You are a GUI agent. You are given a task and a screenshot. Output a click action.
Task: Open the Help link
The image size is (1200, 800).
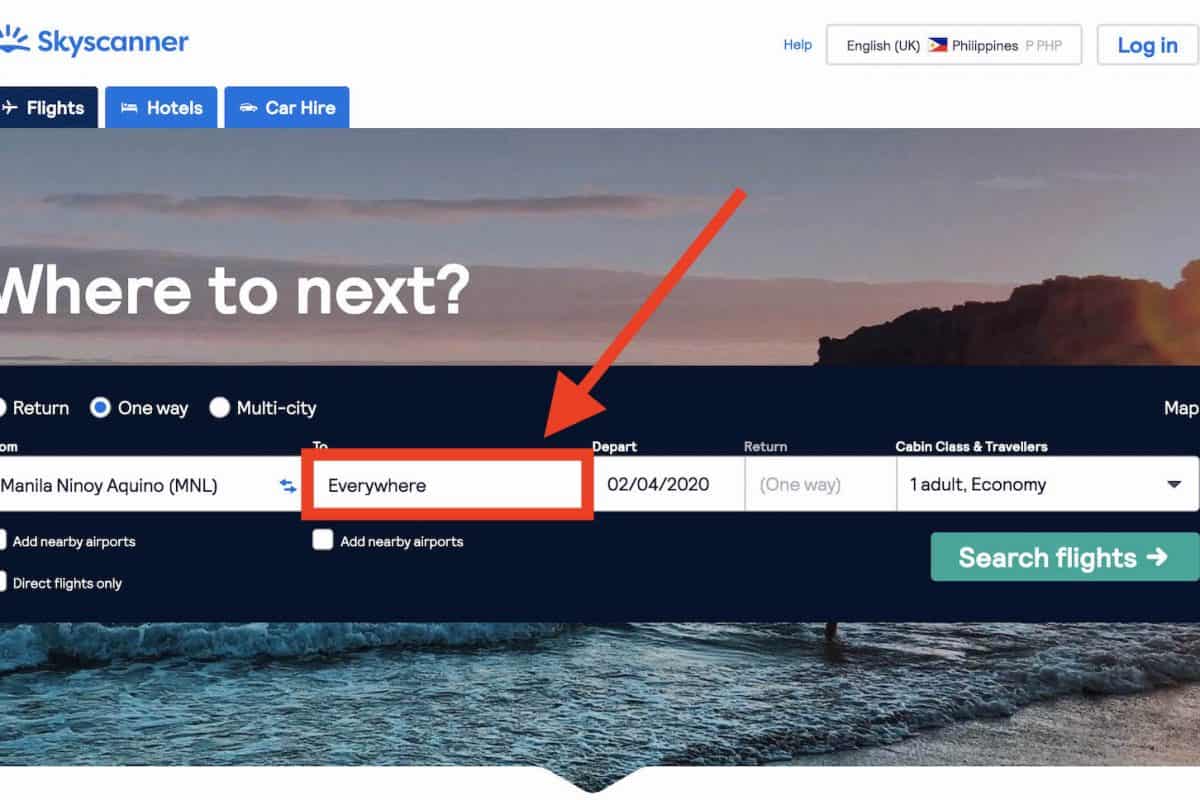(798, 45)
